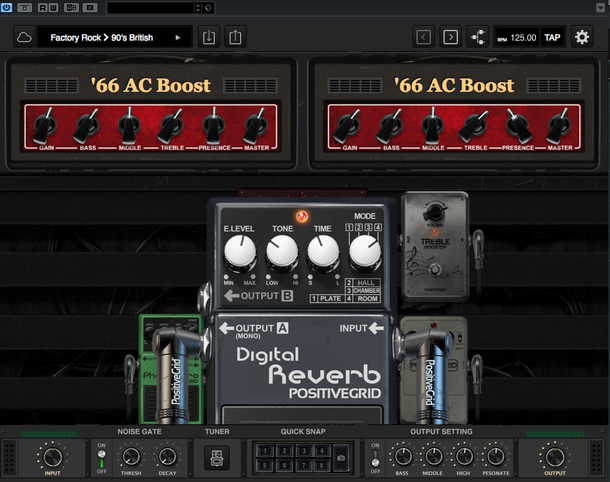Click the Treble Booster VOLUME knob
610x482 pixels.
(x=435, y=212)
